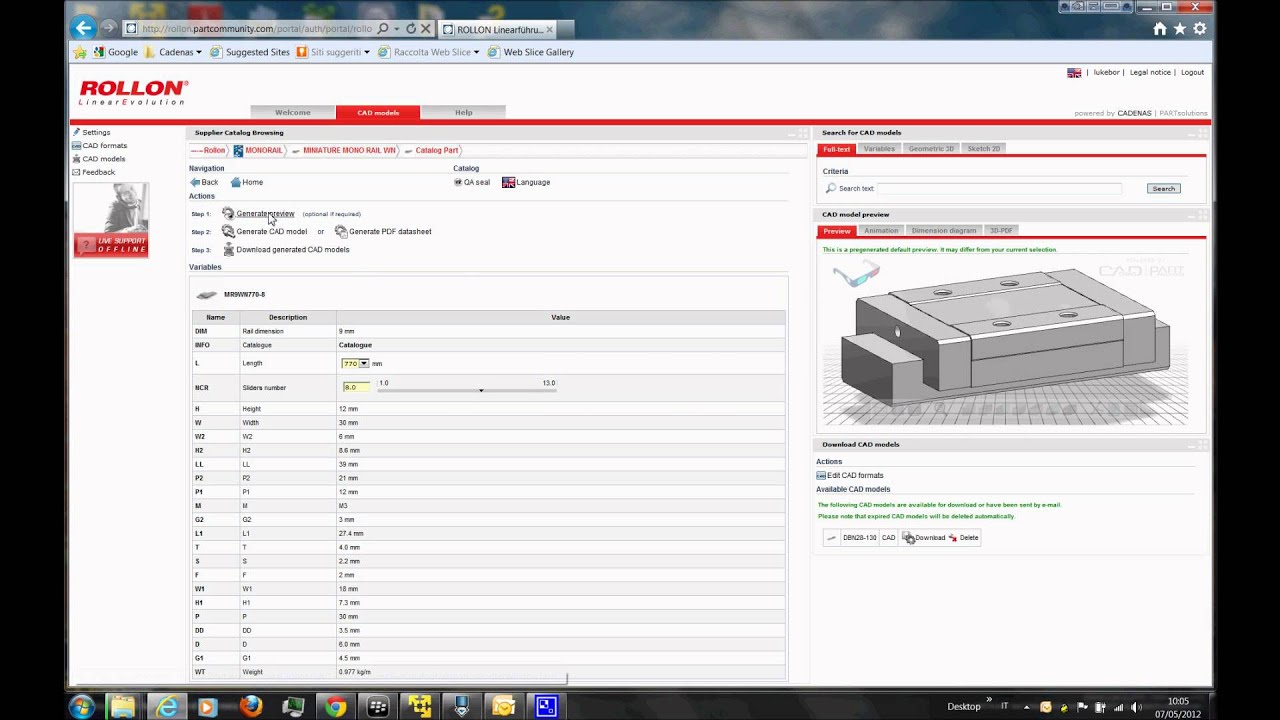
Task: Open Feedback in the left sidebar
Action: [x=93, y=172]
